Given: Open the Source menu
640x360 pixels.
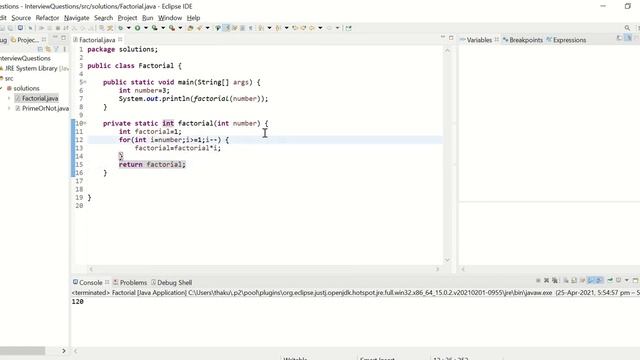Looking at the screenshot, I should coord(21,18).
